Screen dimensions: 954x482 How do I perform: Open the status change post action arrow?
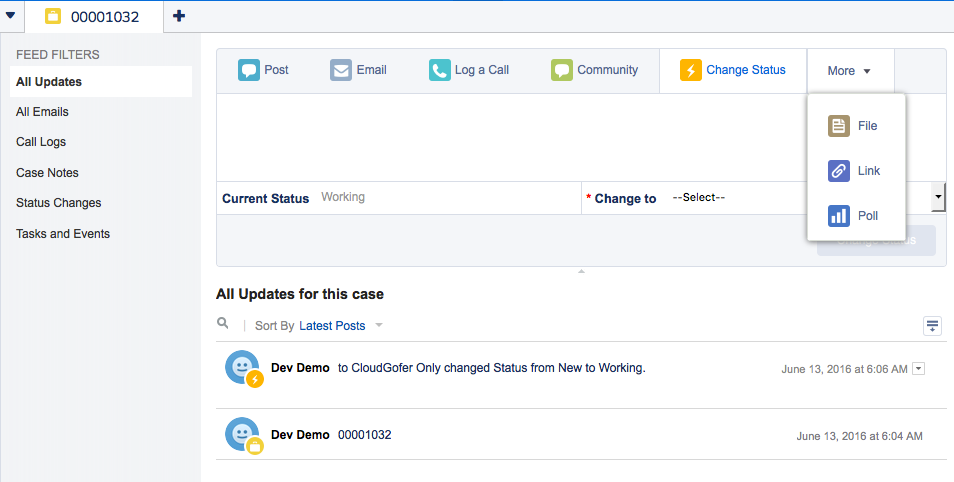tap(919, 369)
